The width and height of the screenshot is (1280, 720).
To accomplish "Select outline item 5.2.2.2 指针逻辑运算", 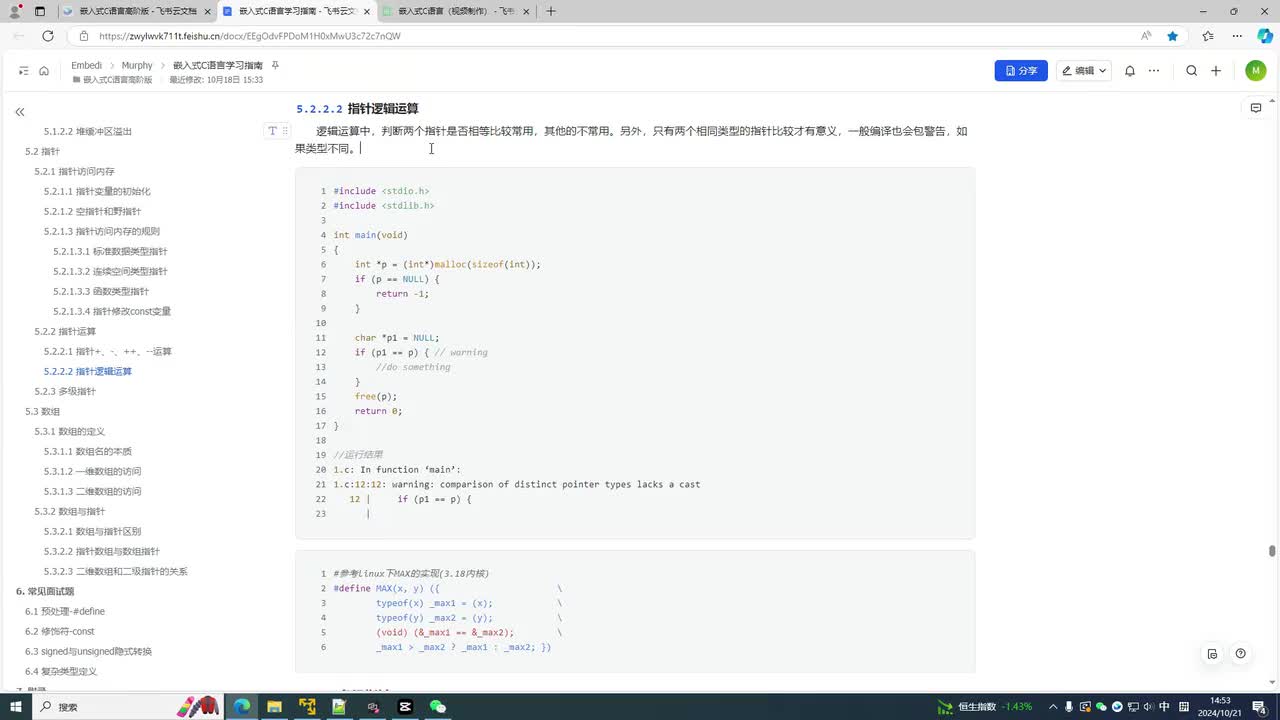I will 88,371.
